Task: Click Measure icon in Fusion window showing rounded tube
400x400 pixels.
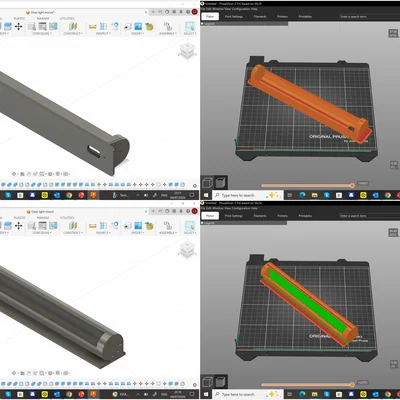Action: tap(93, 226)
